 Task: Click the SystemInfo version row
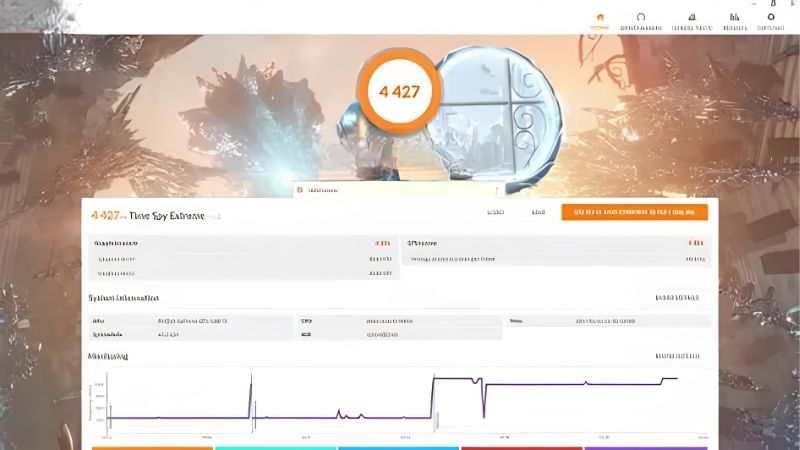coord(191,335)
